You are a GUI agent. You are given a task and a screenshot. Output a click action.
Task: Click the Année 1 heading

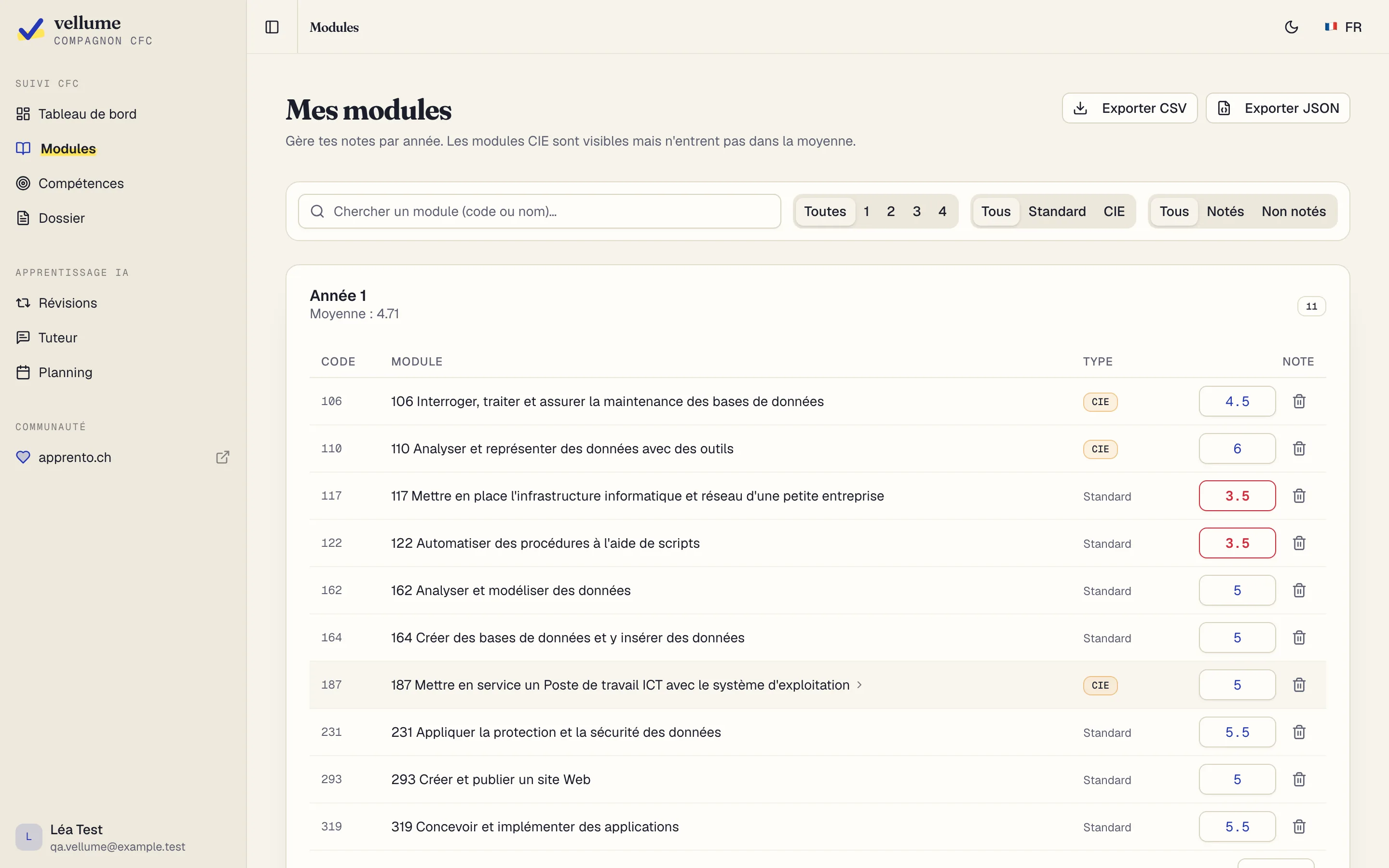pos(338,296)
